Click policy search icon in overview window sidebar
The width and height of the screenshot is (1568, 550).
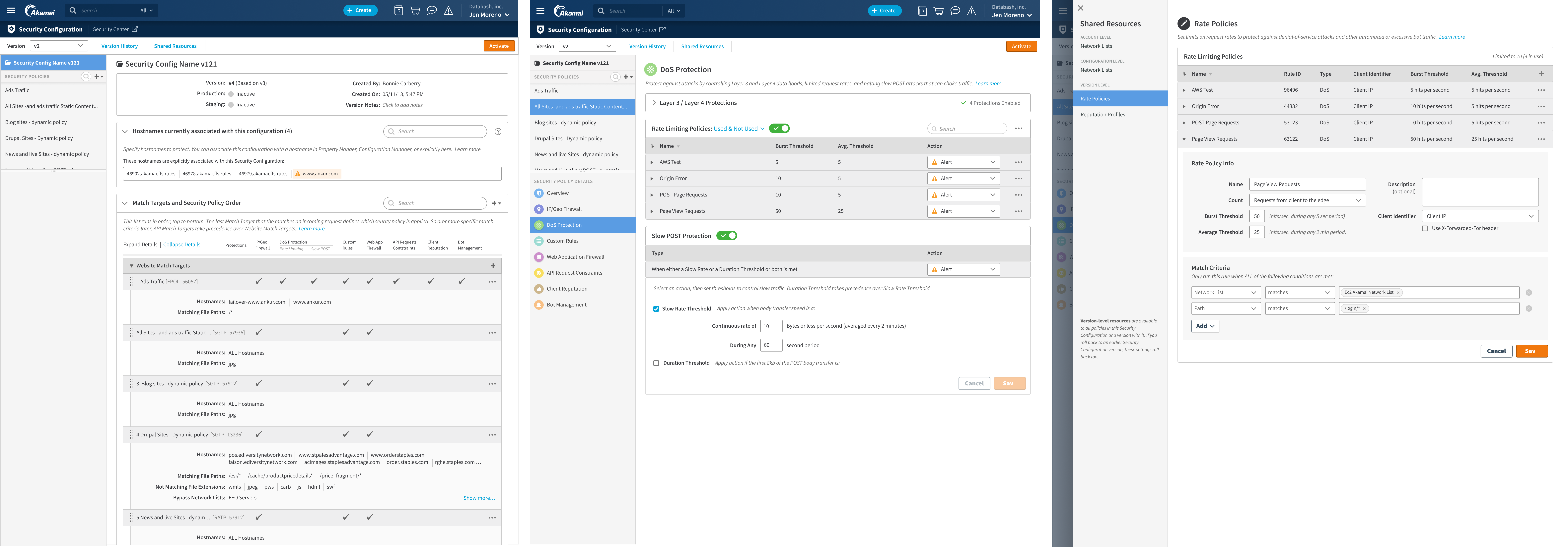pyautogui.click(x=86, y=77)
